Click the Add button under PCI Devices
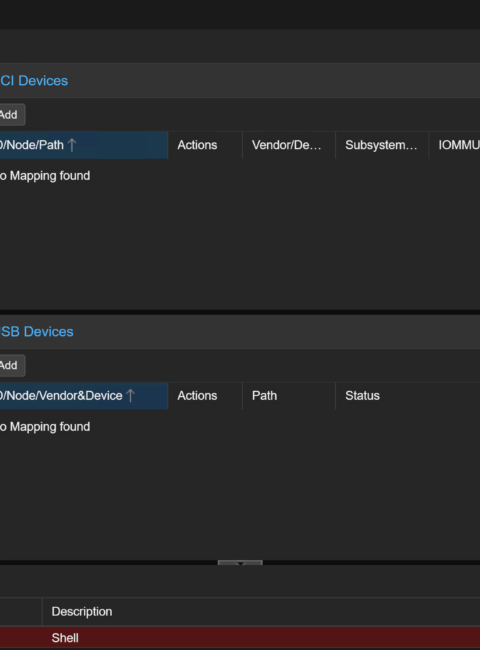 11,114
